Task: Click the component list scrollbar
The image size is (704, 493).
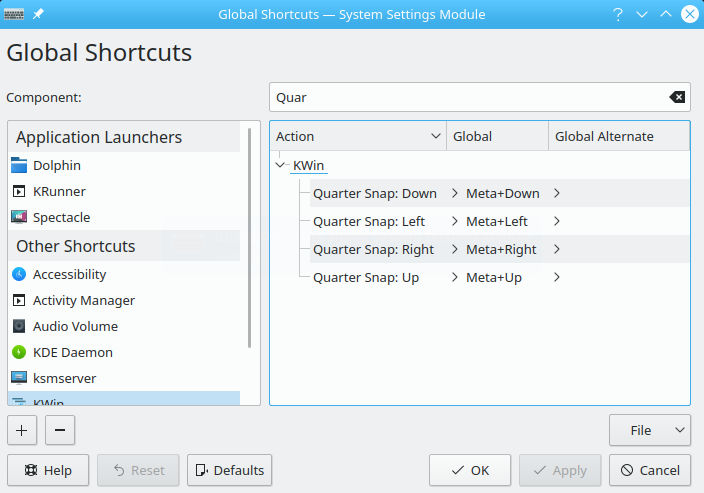Action: (x=249, y=238)
